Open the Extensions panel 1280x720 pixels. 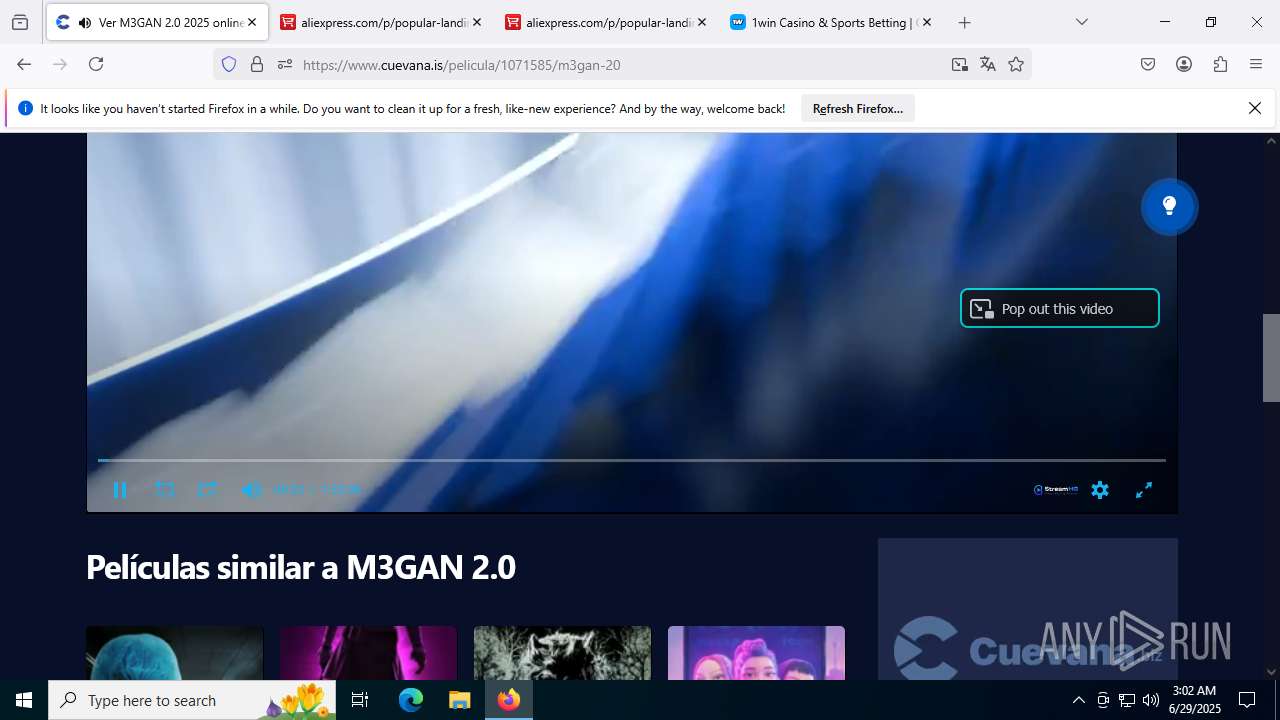[1220, 64]
